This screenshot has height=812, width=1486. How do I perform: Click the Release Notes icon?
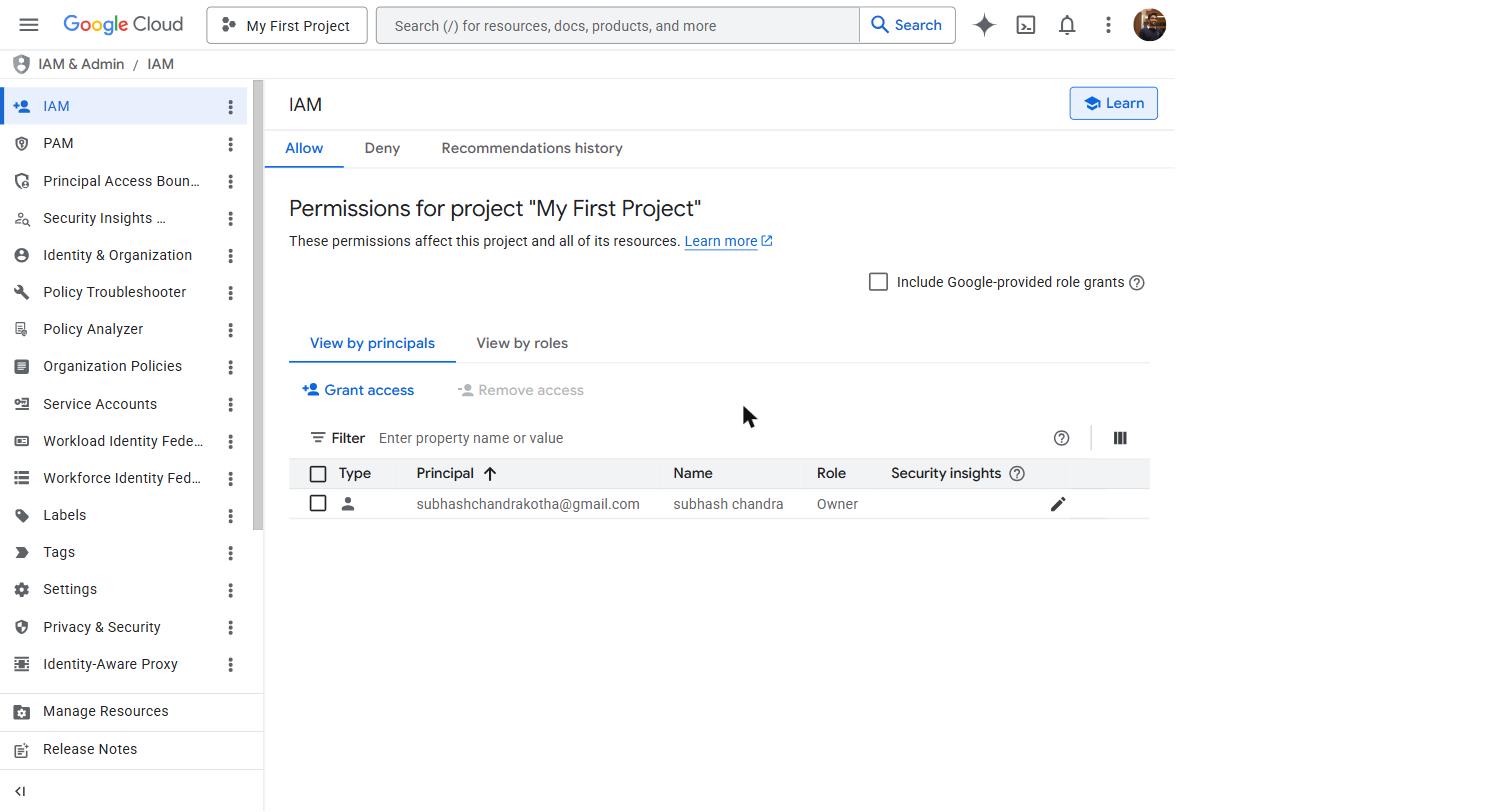(x=22, y=749)
